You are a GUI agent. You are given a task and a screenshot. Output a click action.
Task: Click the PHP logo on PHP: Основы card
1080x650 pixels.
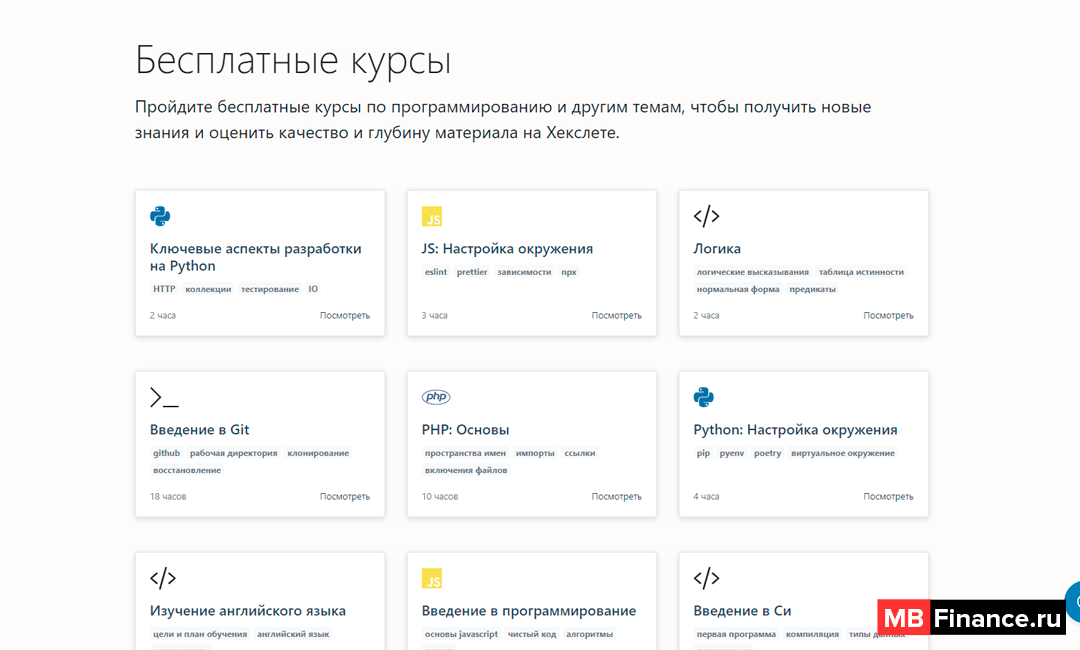pos(436,397)
